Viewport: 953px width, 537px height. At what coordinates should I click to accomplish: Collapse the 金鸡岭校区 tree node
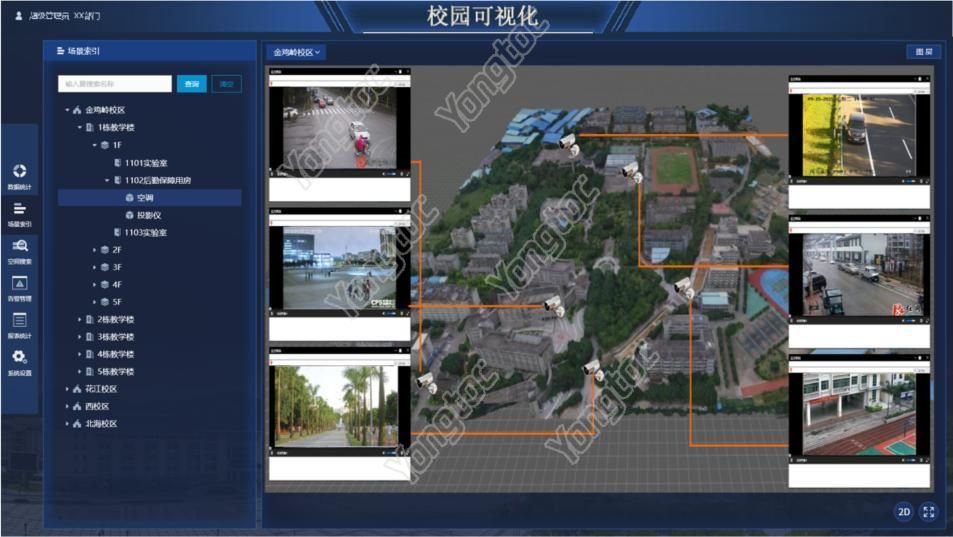pos(67,110)
